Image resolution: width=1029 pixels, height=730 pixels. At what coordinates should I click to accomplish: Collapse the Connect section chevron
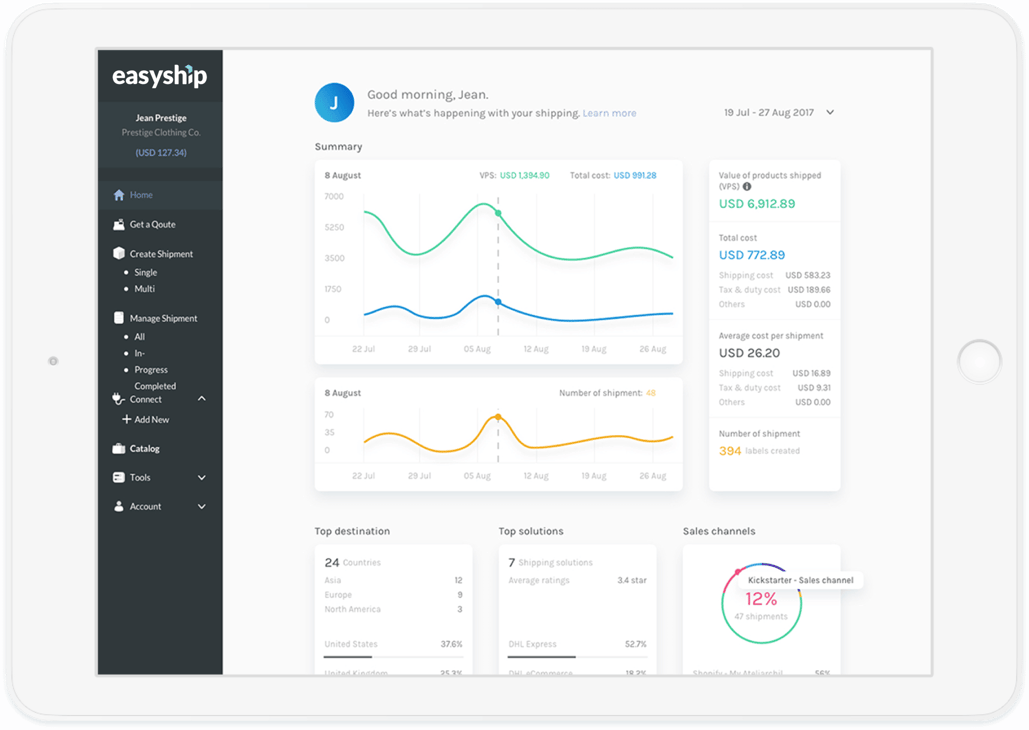(201, 398)
